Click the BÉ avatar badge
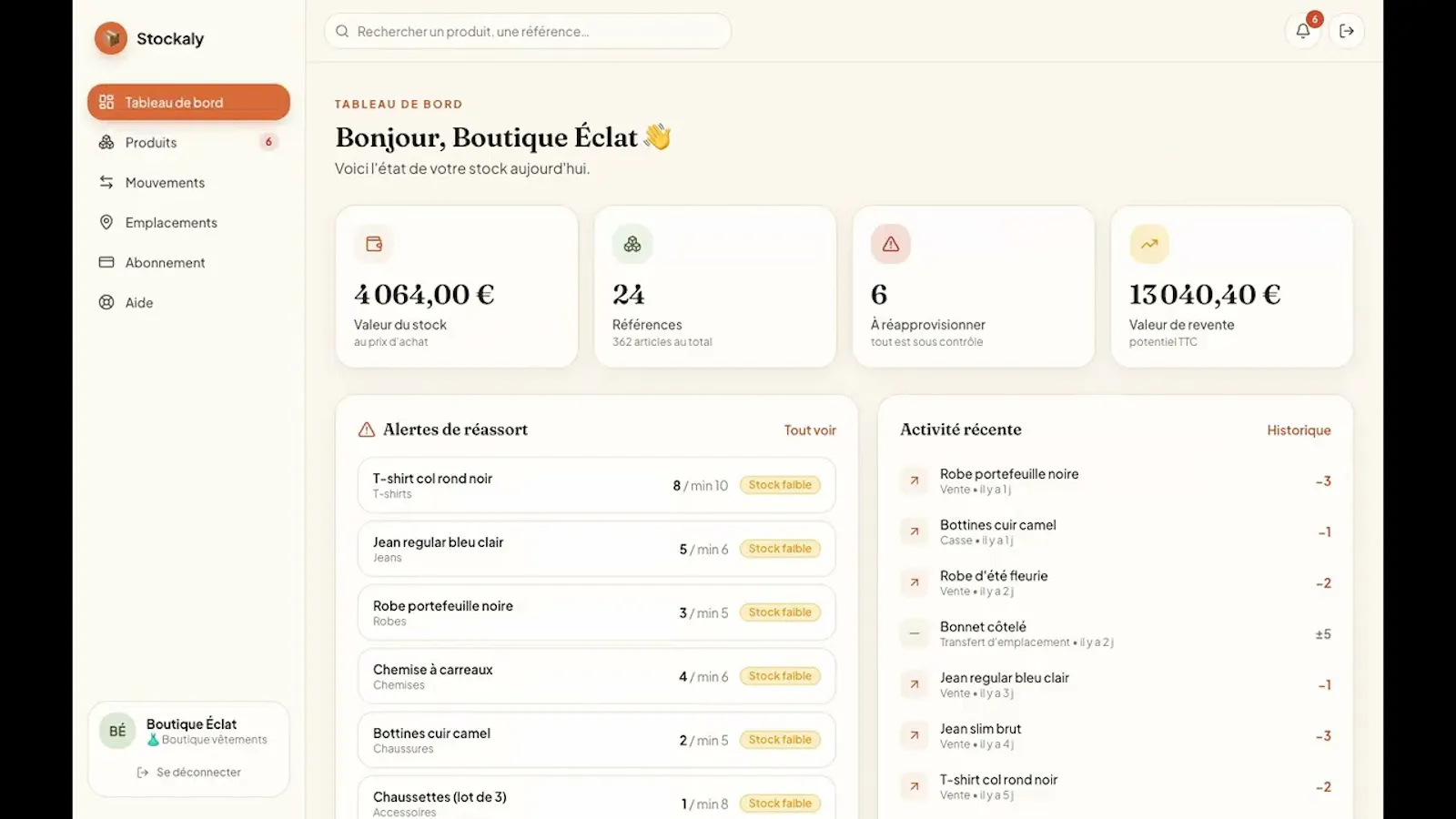This screenshot has height=819, width=1456. click(117, 731)
